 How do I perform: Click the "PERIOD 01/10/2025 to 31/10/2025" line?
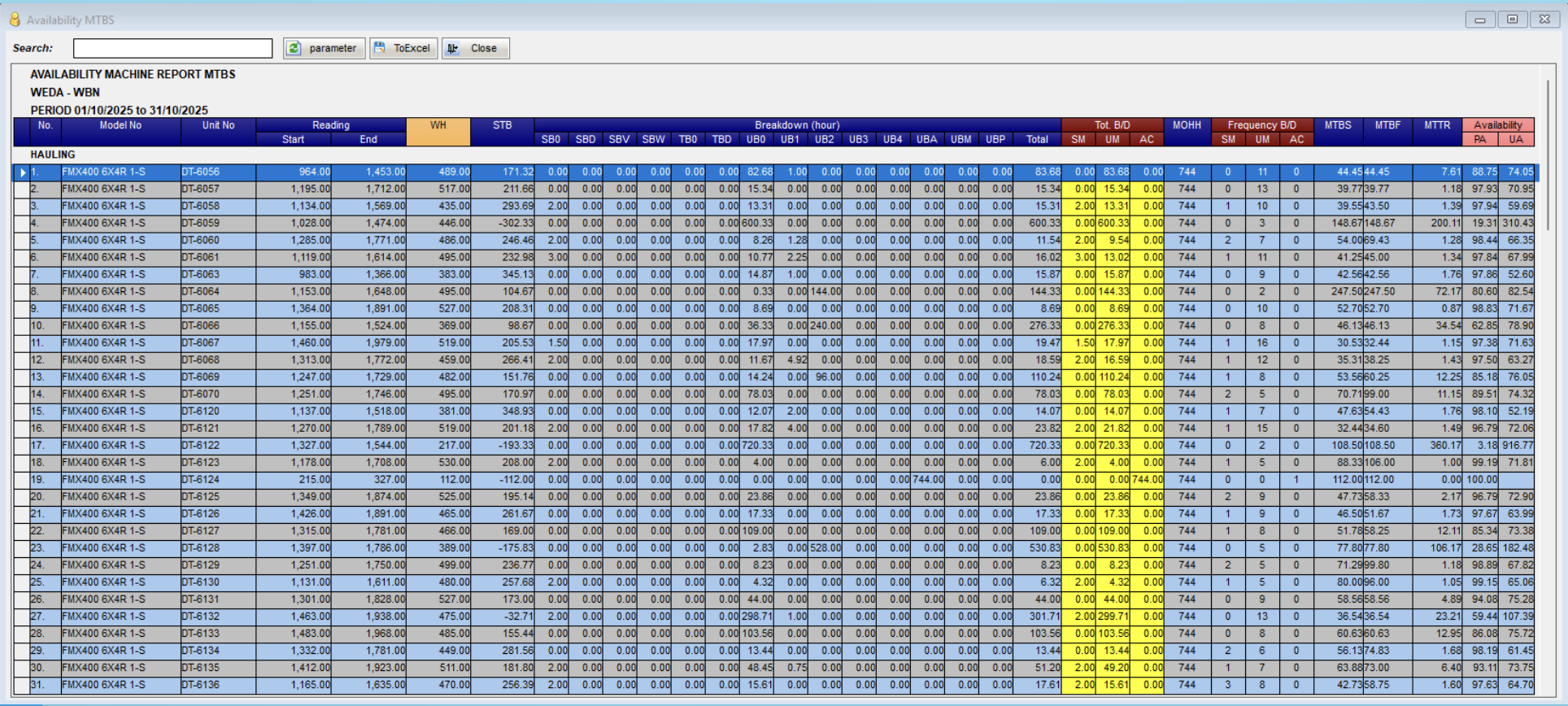click(120, 110)
